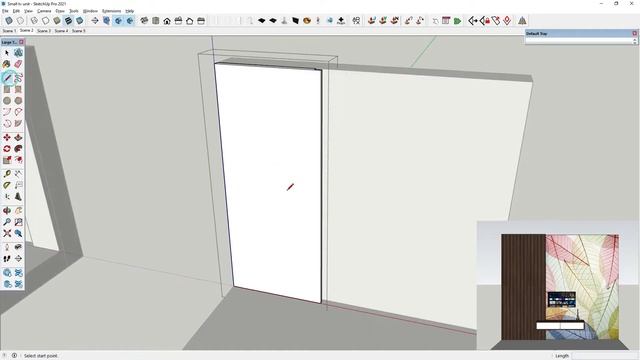Choose the Paint Bucket tool
This screenshot has height=360, width=640.
(7, 64)
